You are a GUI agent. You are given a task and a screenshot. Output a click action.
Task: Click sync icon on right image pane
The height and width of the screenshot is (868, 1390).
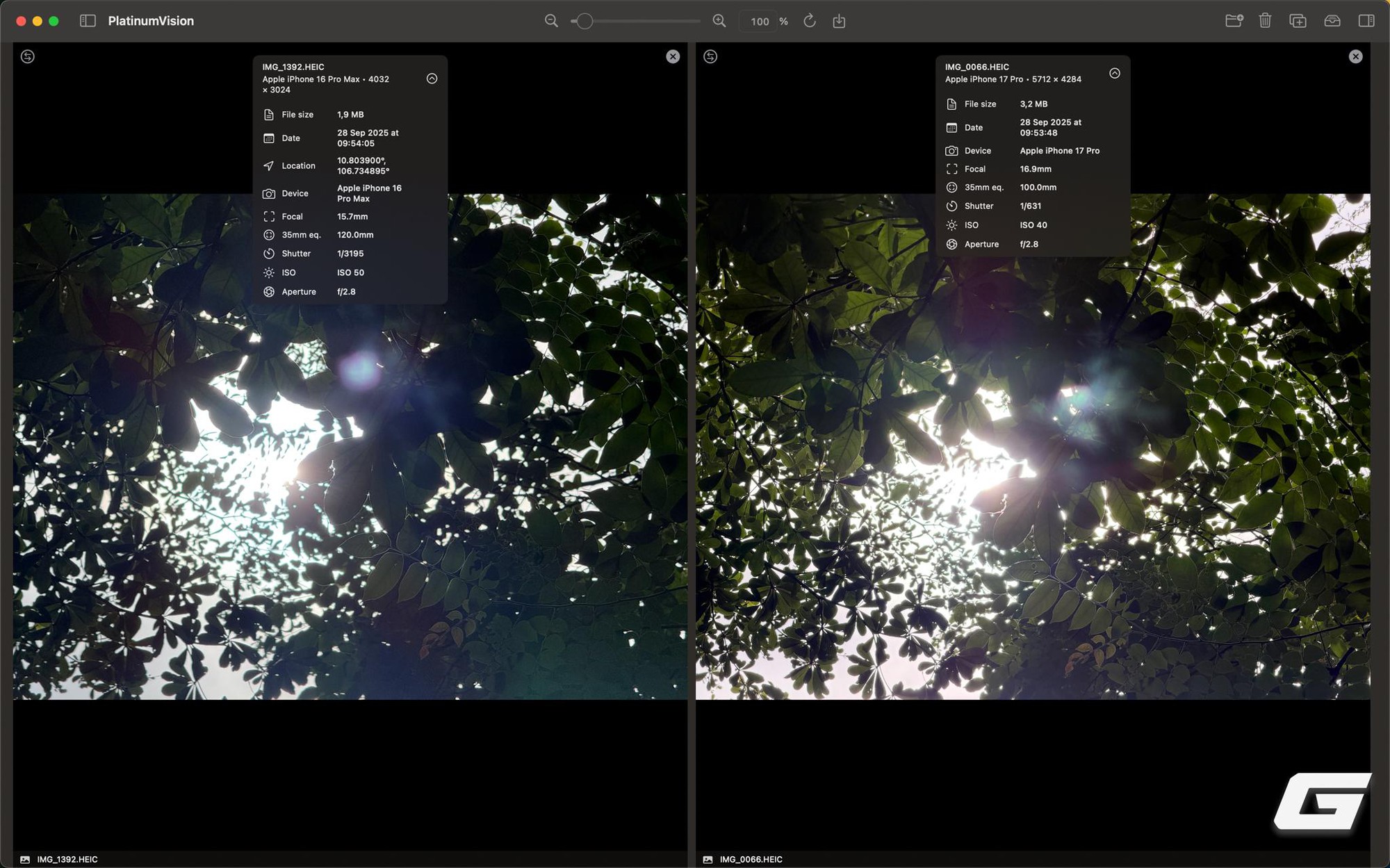point(710,56)
